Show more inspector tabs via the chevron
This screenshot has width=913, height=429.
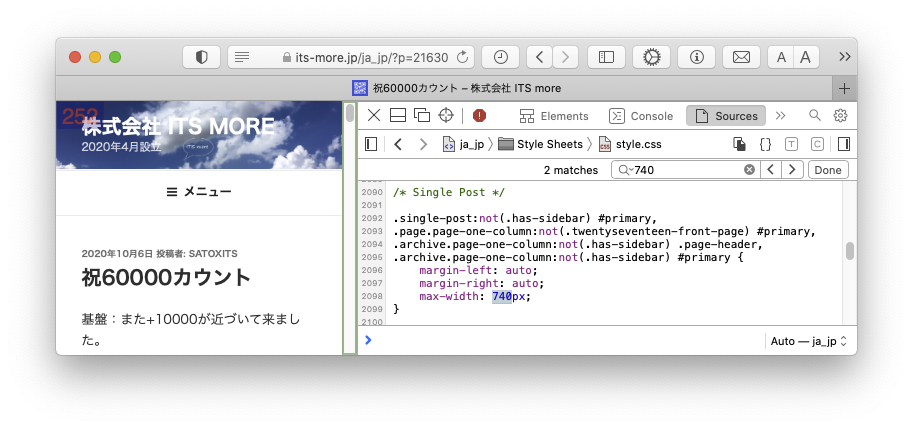coord(781,116)
